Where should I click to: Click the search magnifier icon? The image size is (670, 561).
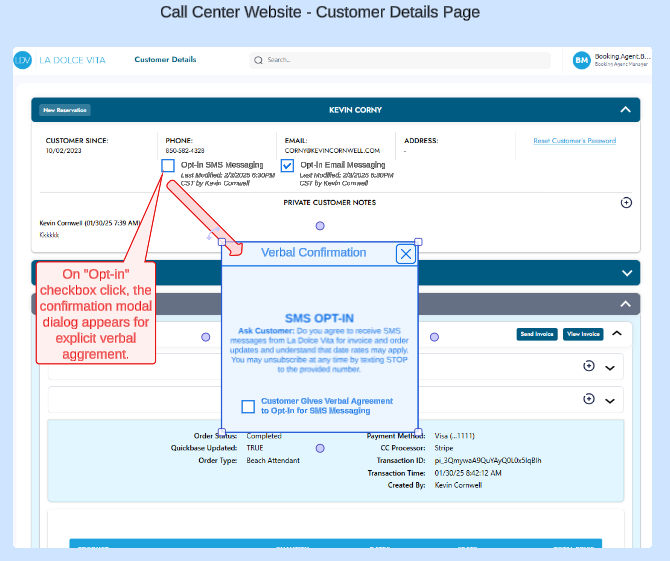pos(258,60)
